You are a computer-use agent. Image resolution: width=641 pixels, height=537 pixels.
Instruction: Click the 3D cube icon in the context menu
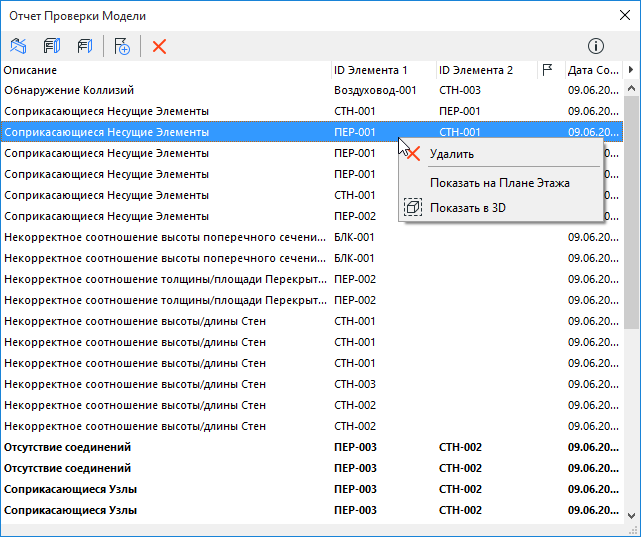413,207
